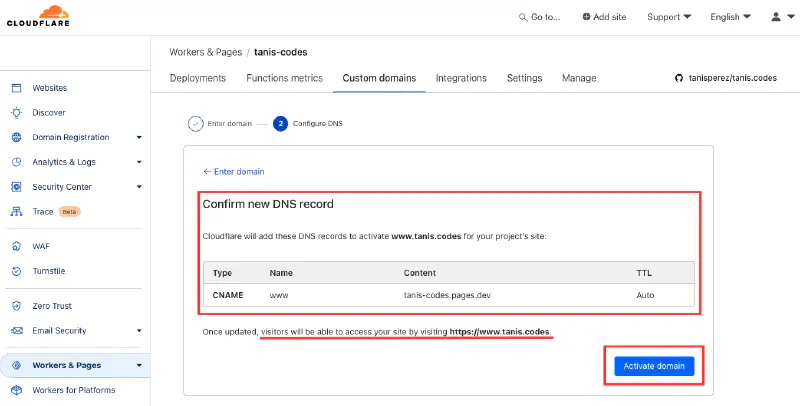Click the step 2 Configure DNS circle

[x=280, y=124]
